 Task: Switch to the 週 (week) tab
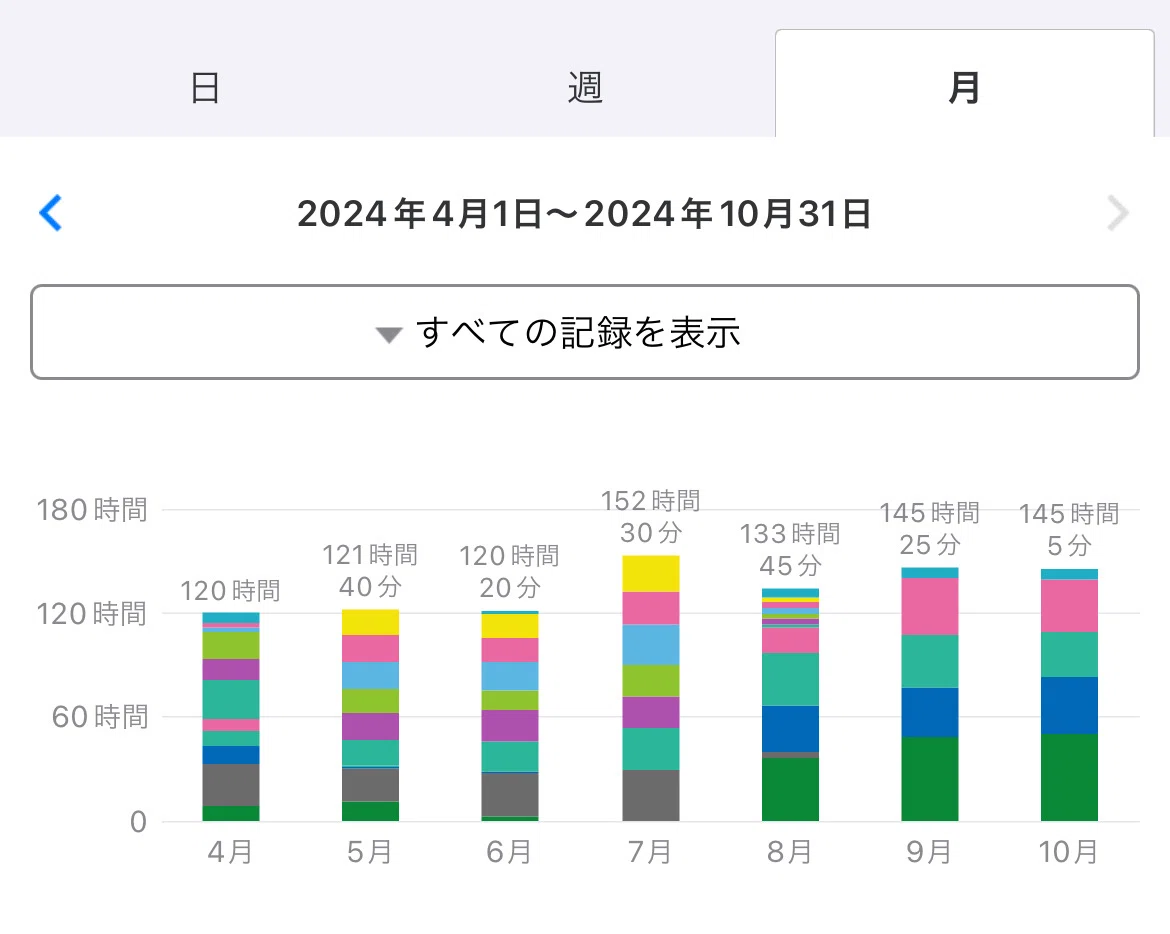[x=585, y=88]
